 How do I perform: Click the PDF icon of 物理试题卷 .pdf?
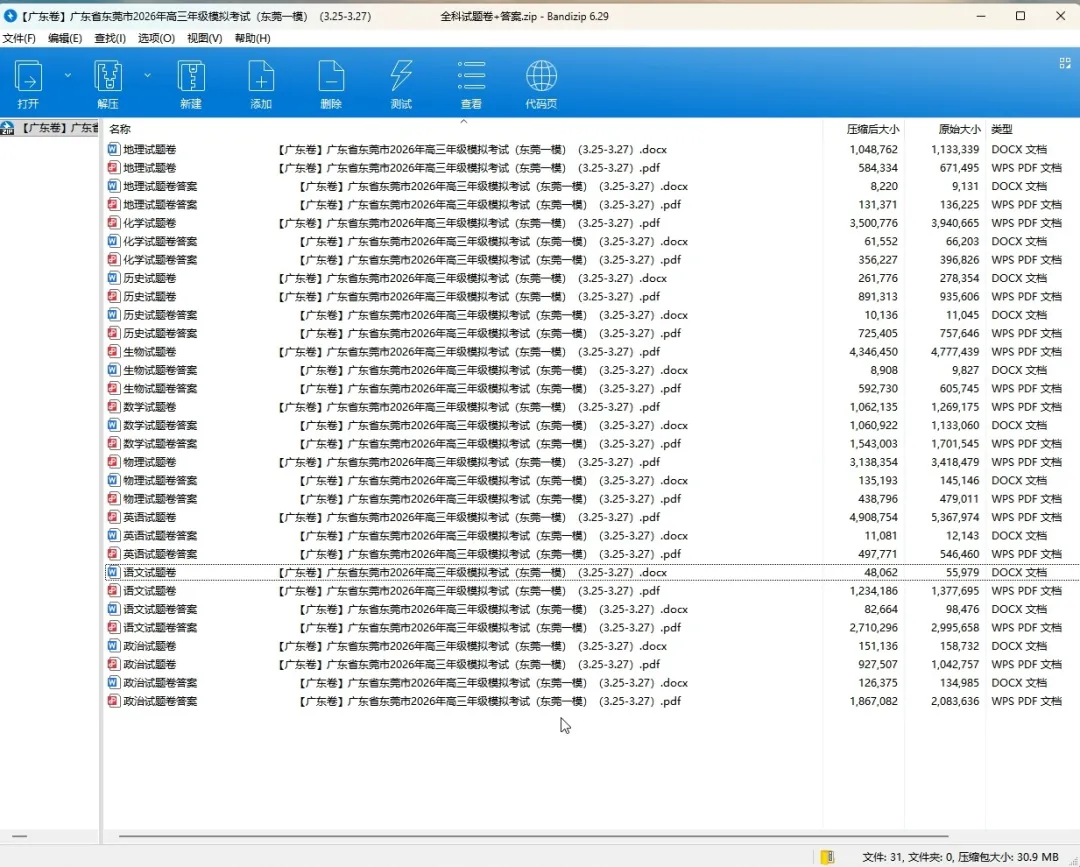click(114, 461)
